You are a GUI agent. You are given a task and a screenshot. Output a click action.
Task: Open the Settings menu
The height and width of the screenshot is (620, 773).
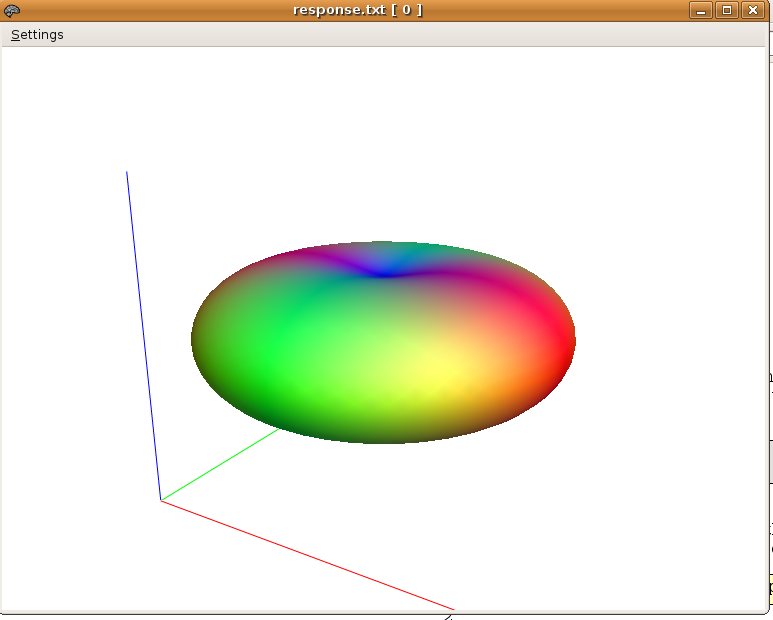point(37,35)
